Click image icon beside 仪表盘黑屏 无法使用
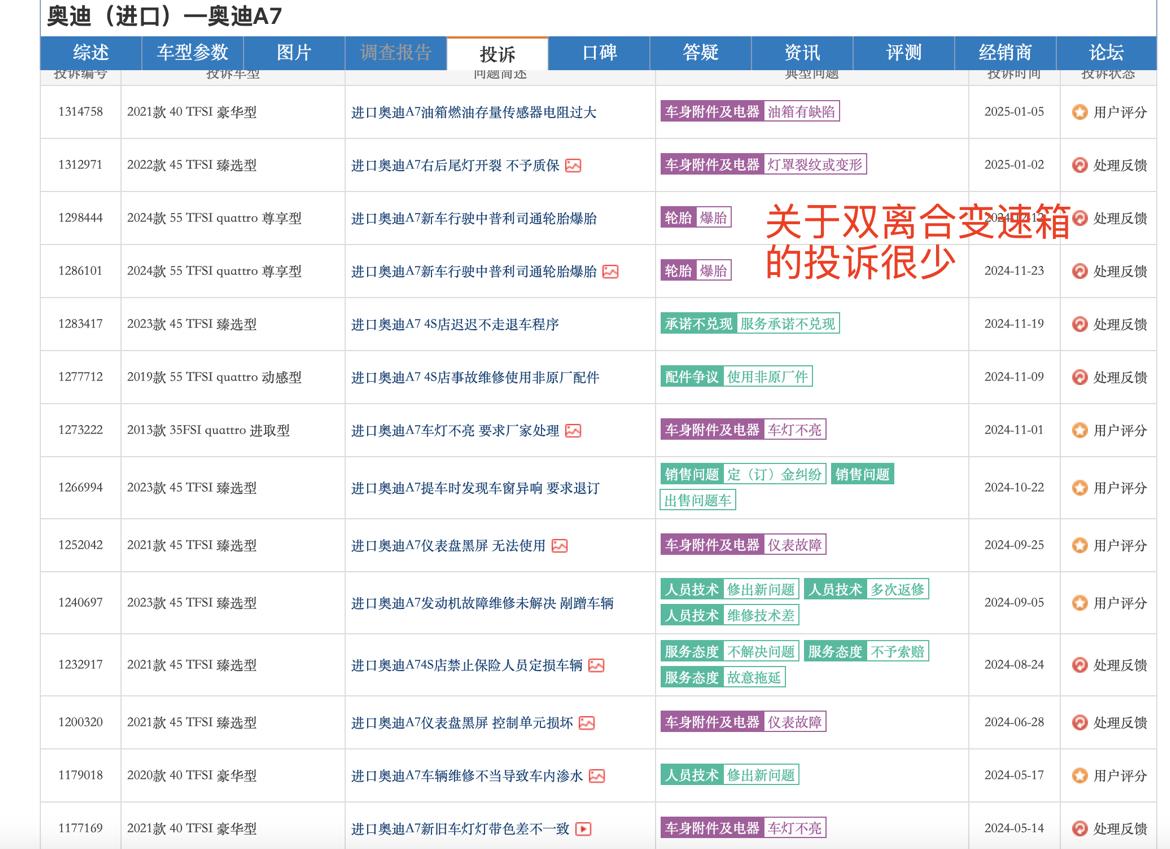Image resolution: width=1170 pixels, height=849 pixels. pyautogui.click(x=560, y=545)
